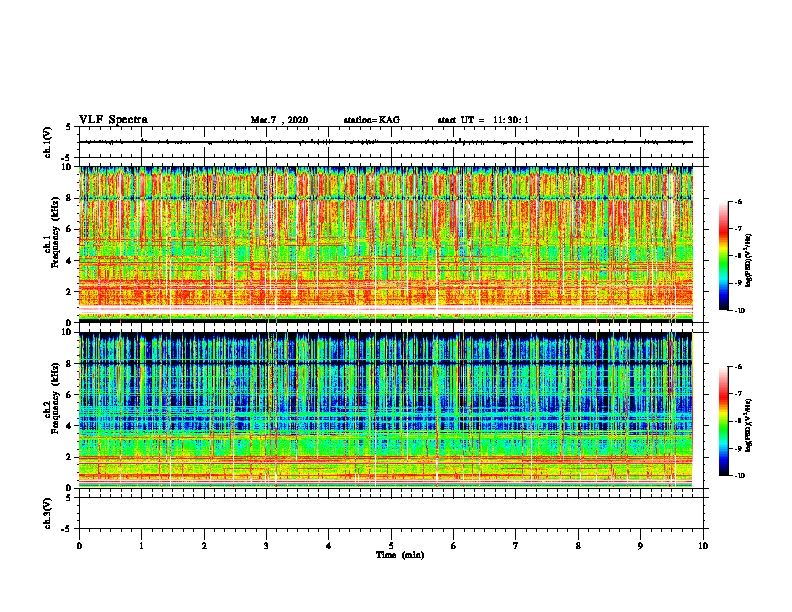Click the ch.2 spectrogram "8" kHz tick label
Image resolution: width=792 pixels, height=612 pixels.
coord(70,364)
